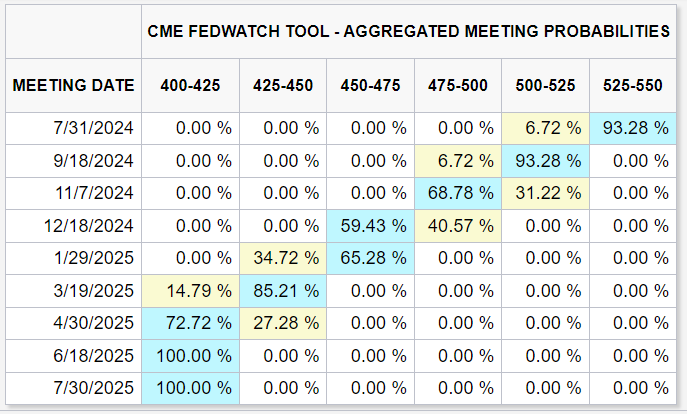Click the MEETING DATE column header
This screenshot has width=687, height=414.
click(73, 85)
